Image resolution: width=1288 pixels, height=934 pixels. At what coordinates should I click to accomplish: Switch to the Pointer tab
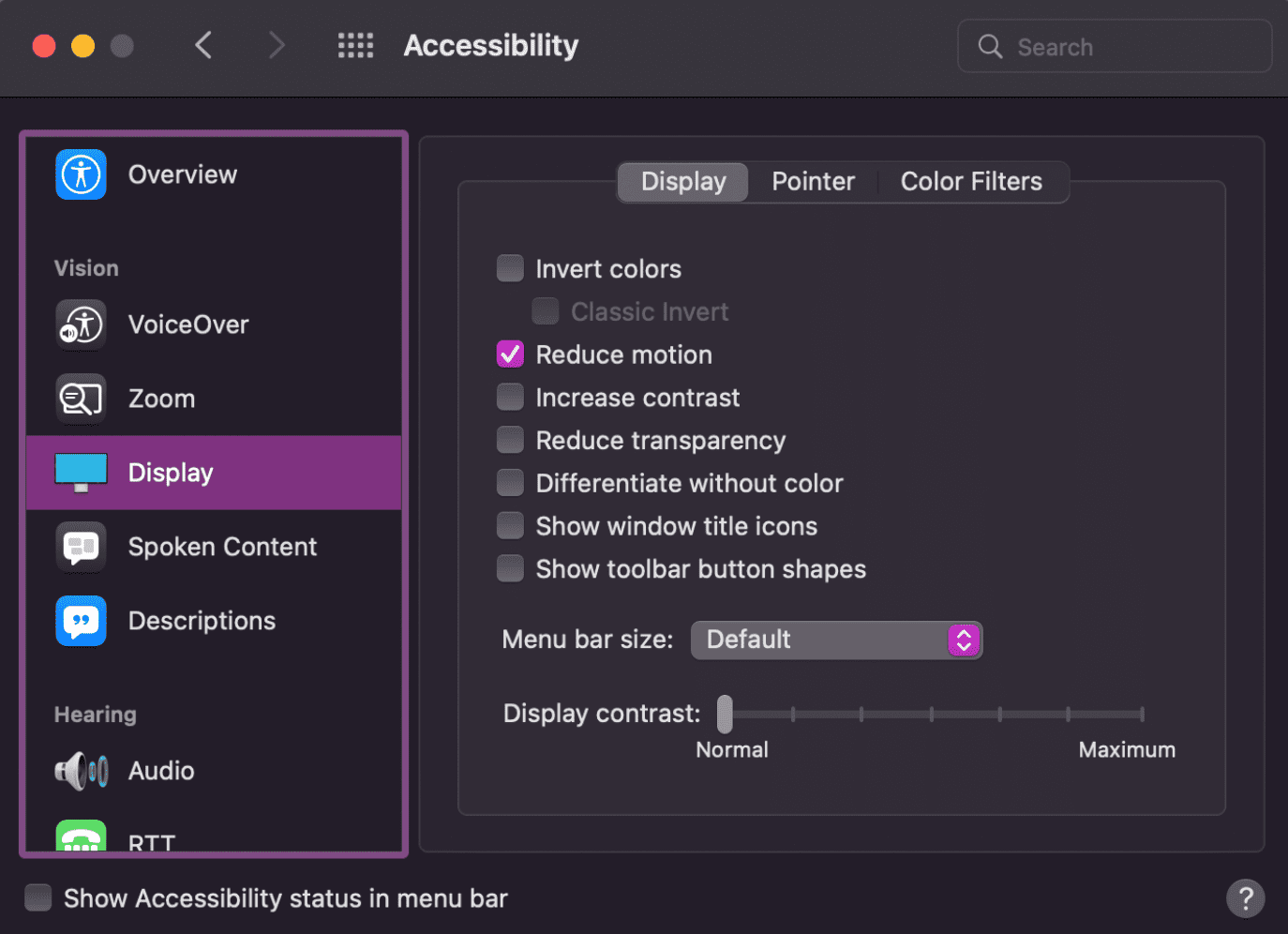(x=812, y=181)
